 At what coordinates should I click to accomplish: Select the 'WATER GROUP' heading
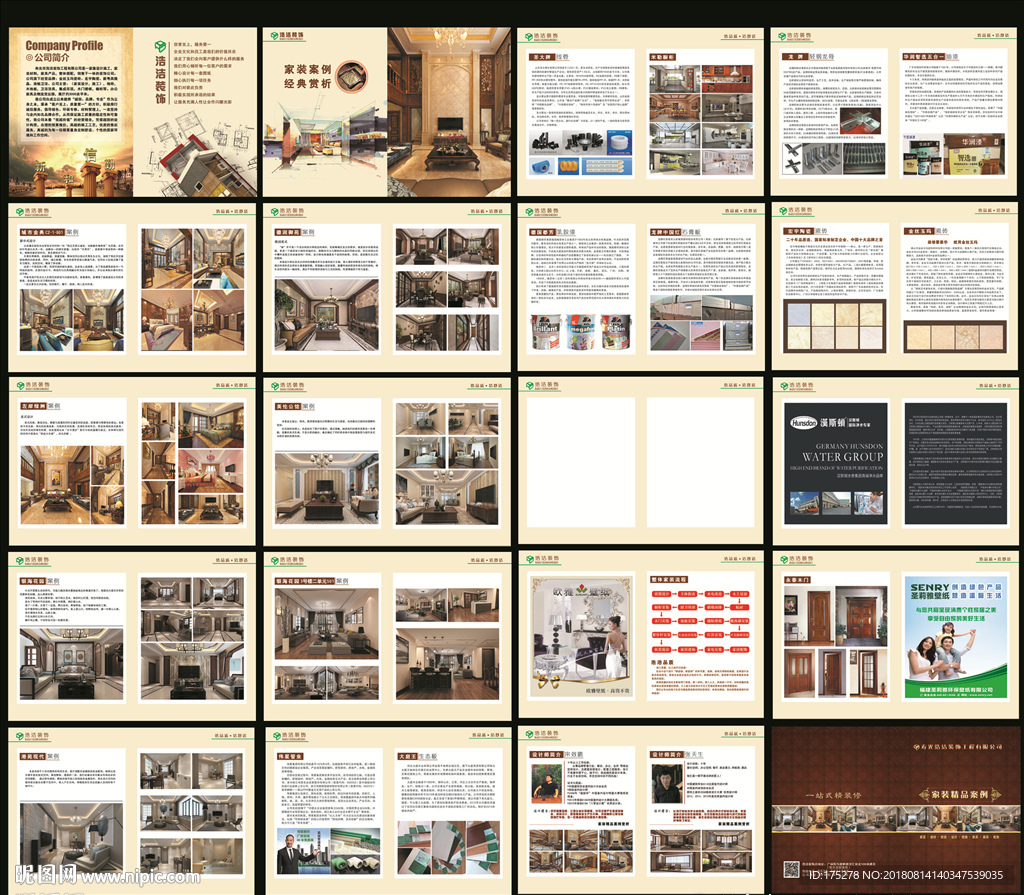click(842, 457)
